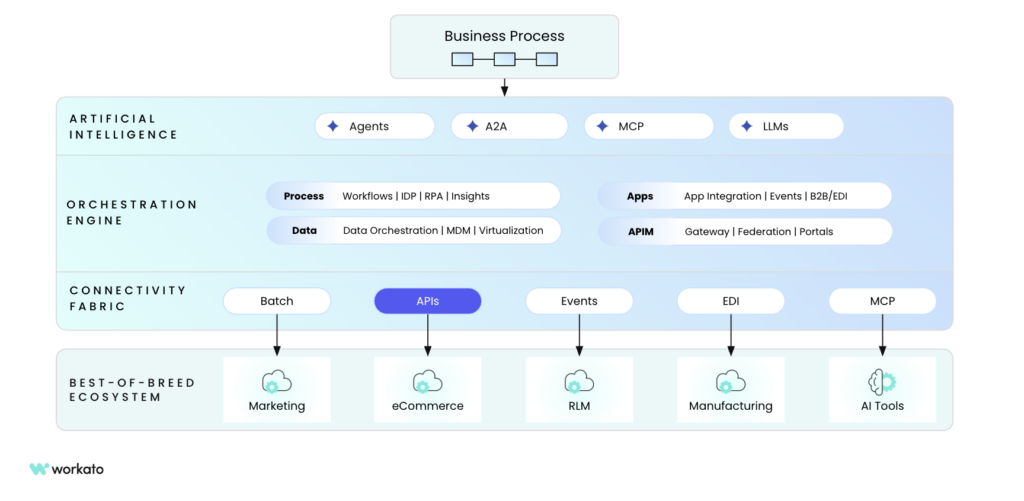Viewport: 1024px width, 501px height.
Task: Click the sparkle icon beside Agents
Action: coord(333,126)
